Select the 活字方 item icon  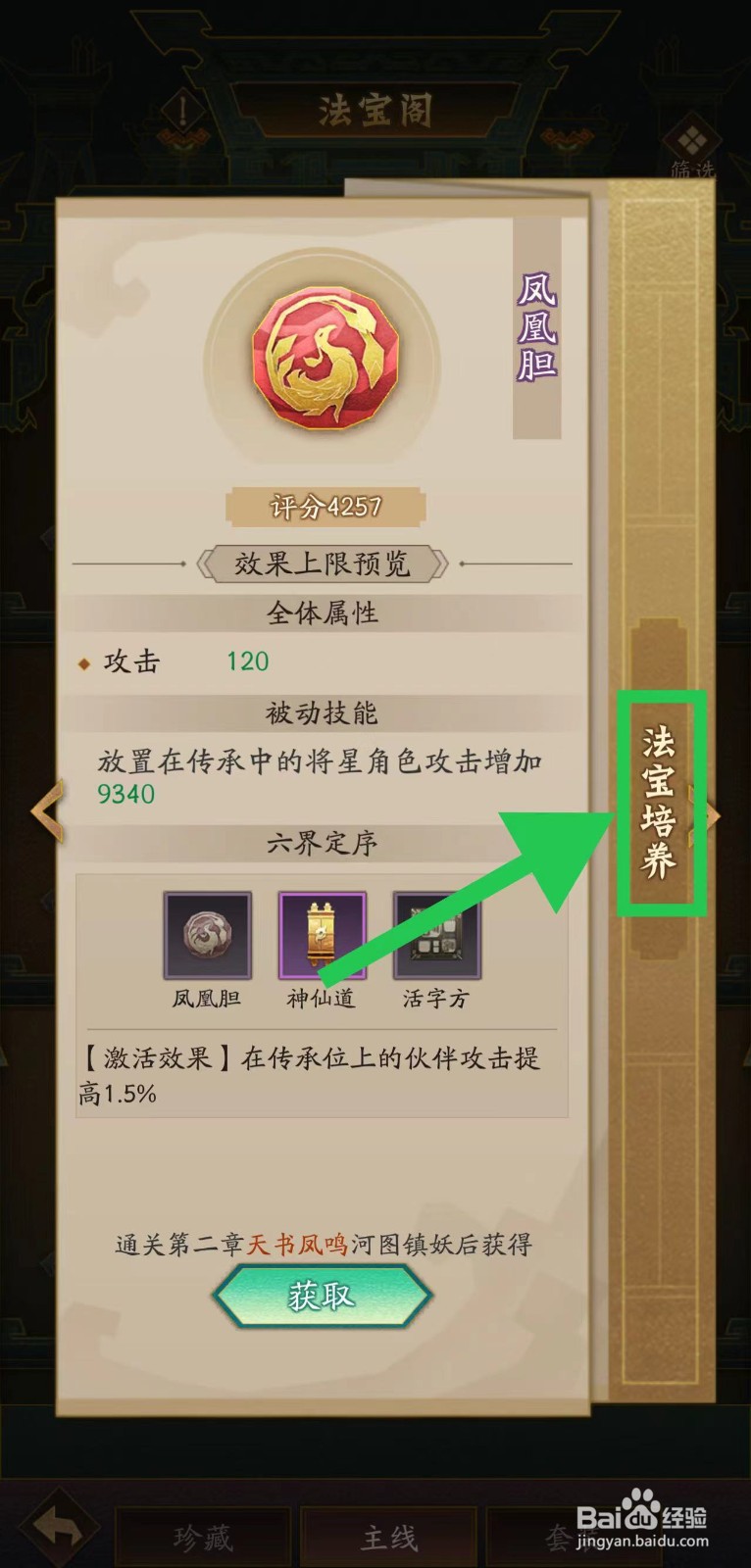point(436,935)
